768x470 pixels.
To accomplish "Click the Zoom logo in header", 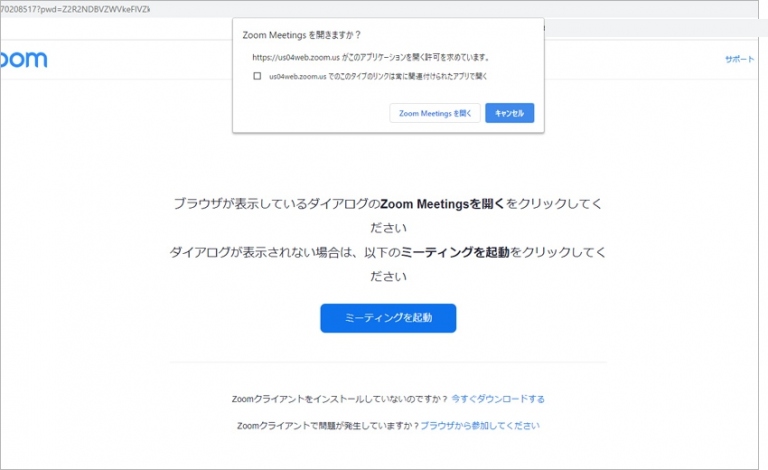I will point(24,59).
